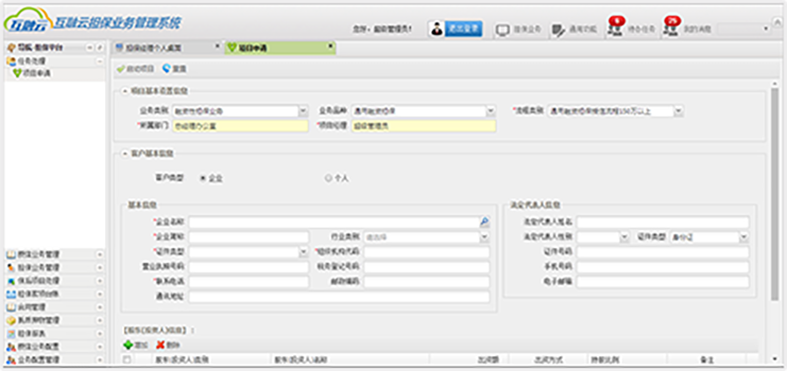Collapse the customer basic info fieldset
This screenshot has width=787, height=371.
tap(125, 154)
